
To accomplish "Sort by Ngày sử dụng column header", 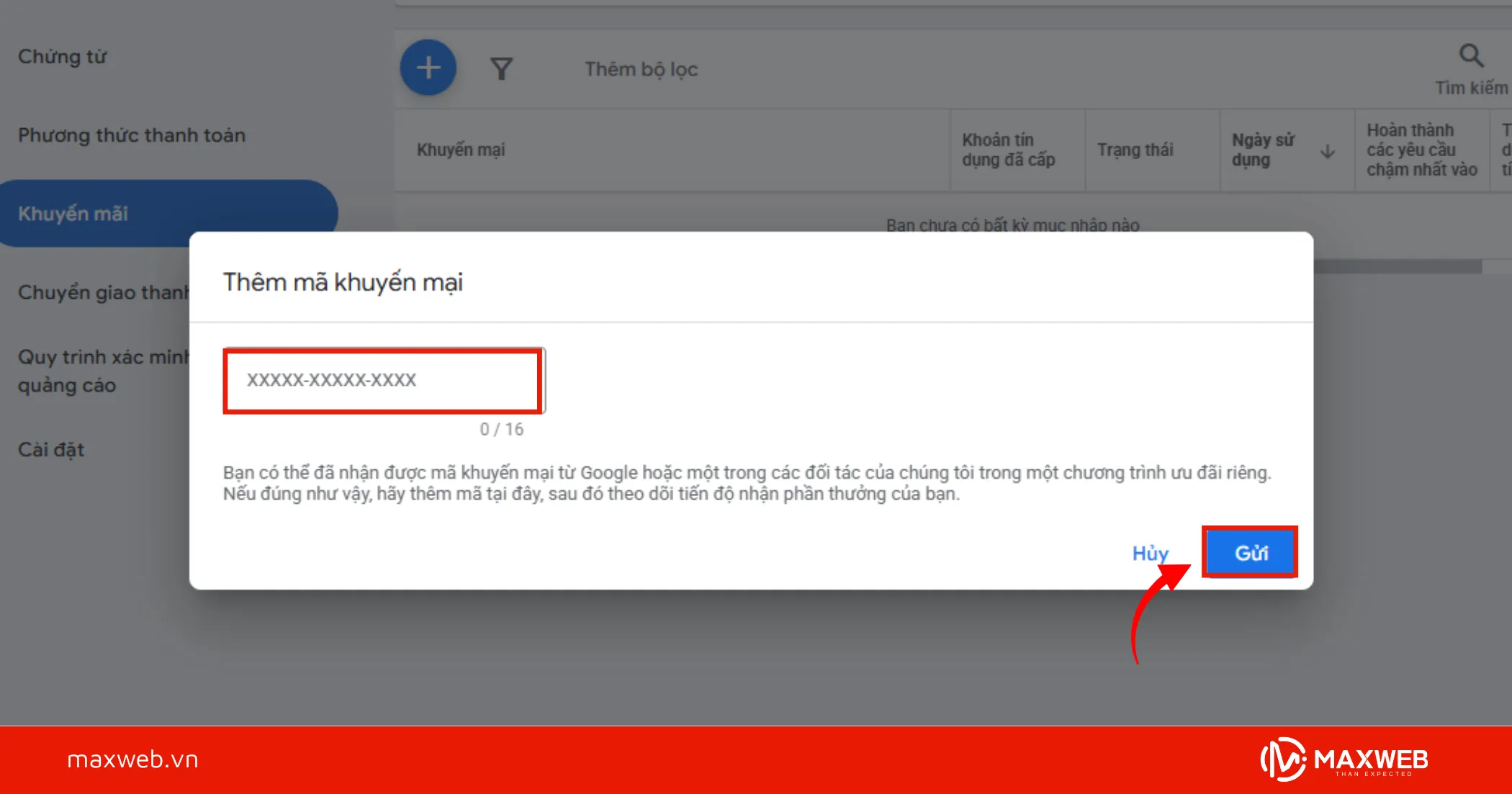I will (x=1263, y=150).
